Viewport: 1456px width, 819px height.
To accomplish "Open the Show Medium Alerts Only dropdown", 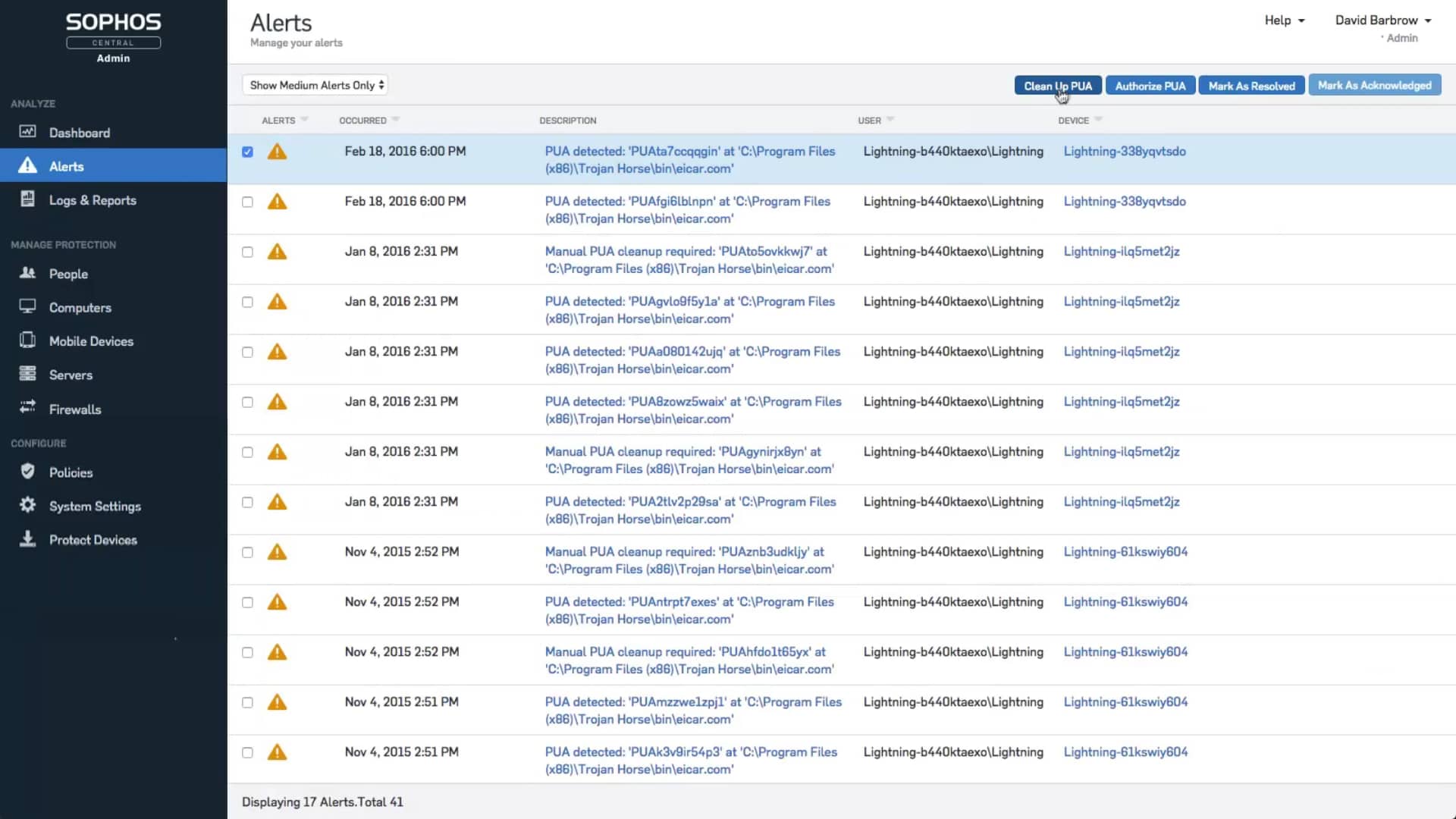I will 314,84.
